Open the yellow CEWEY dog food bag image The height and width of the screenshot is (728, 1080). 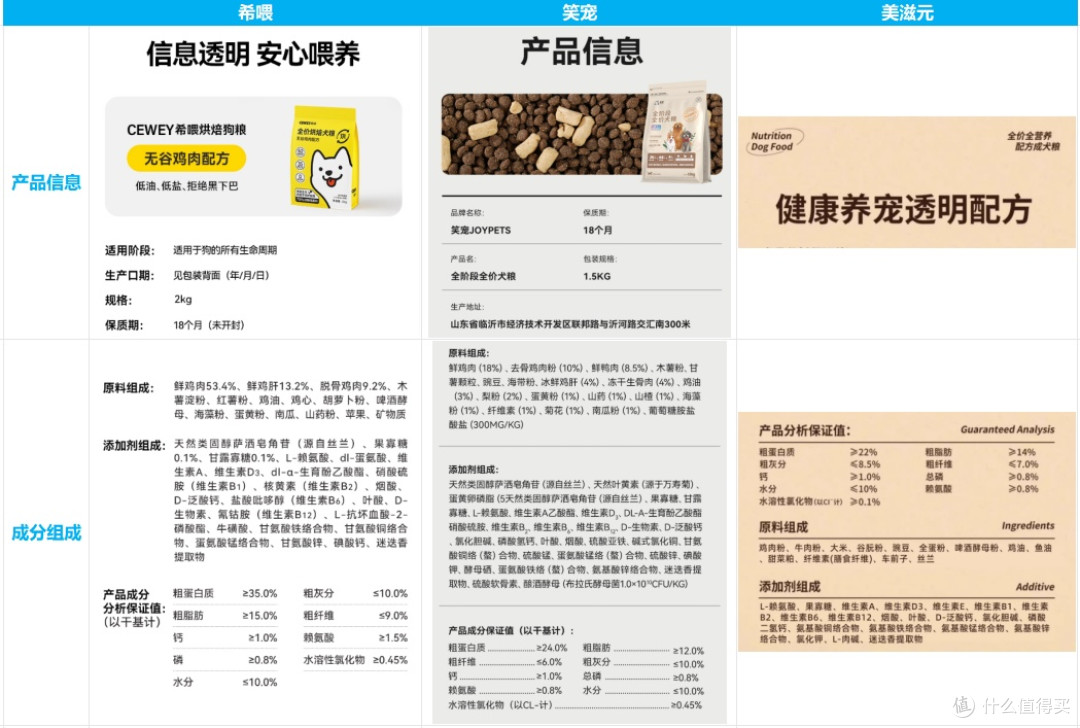326,158
